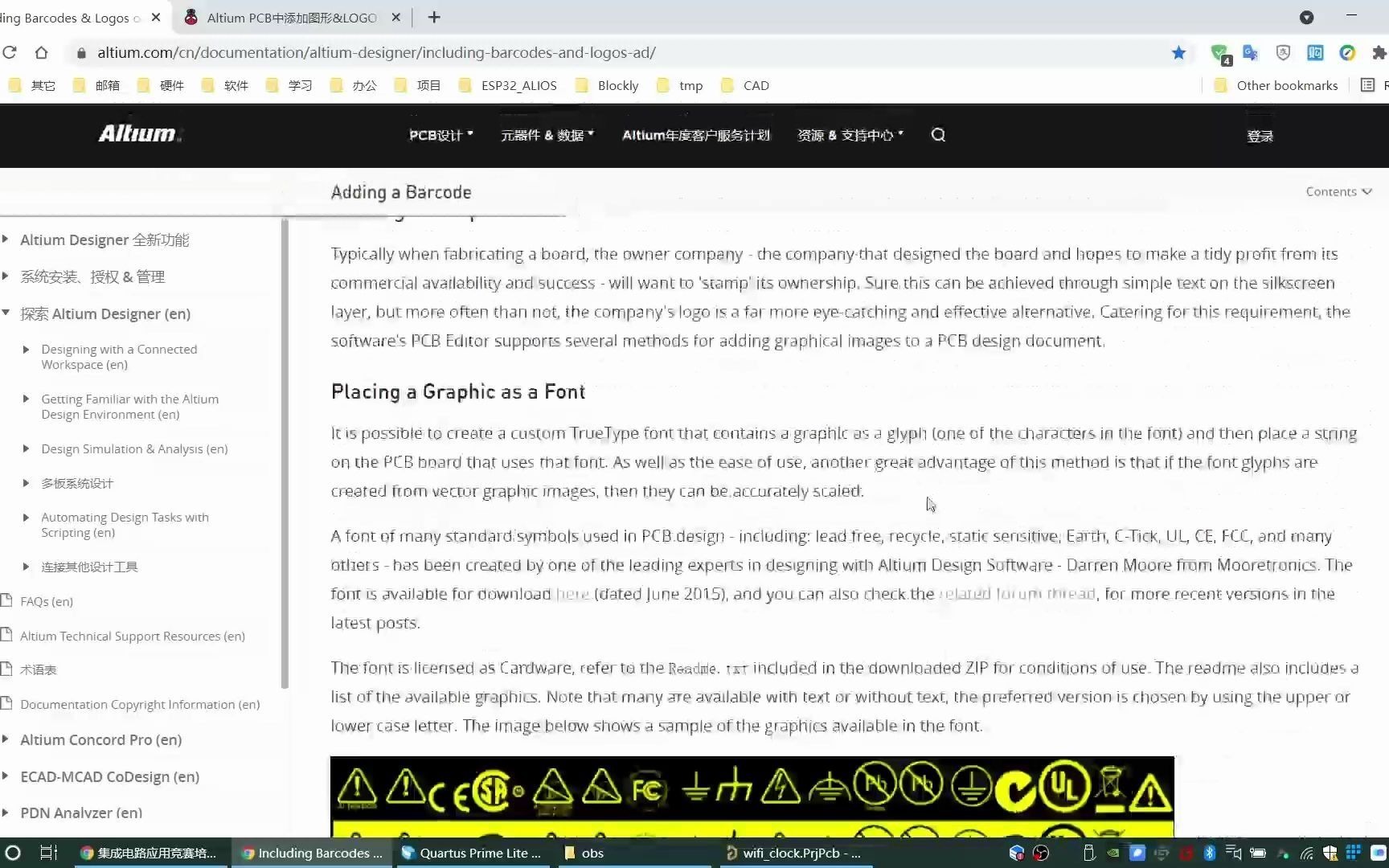Click the USB safely remove tray icon
Viewport: 1389px width, 868px height.
tap(1089, 853)
